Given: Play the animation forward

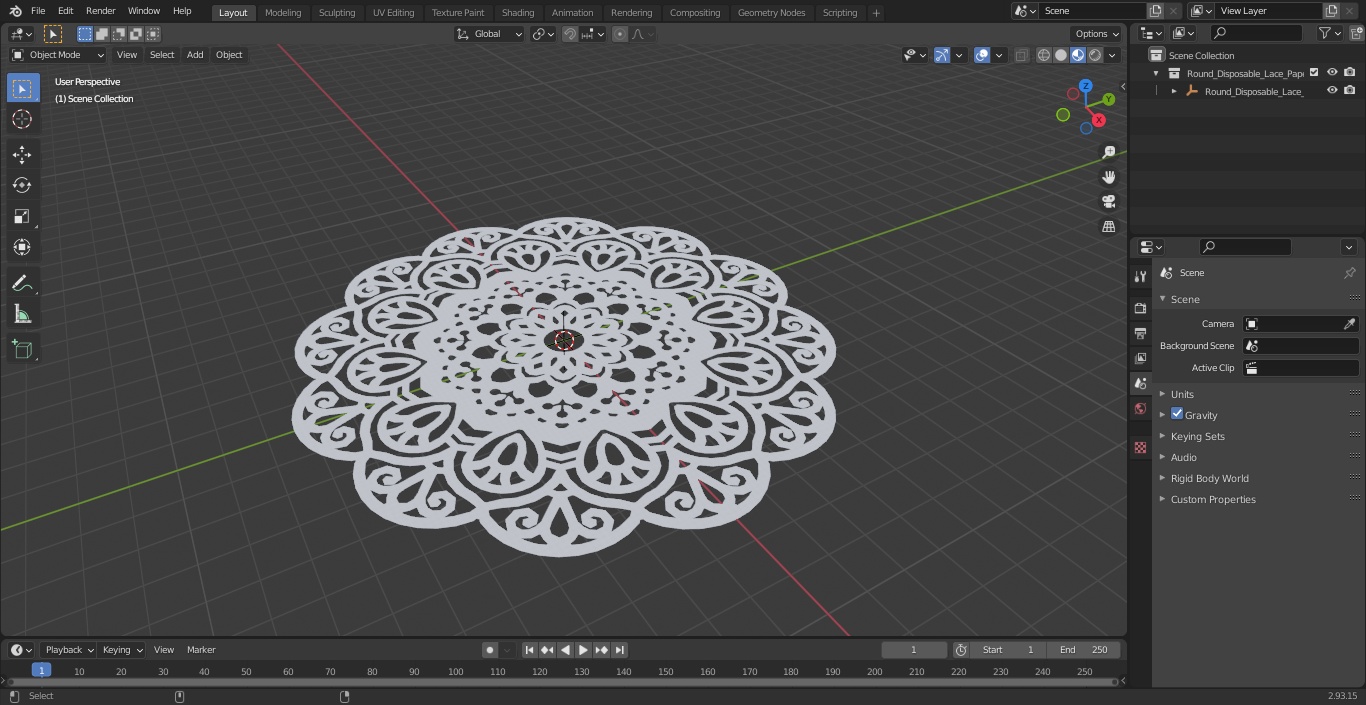Looking at the screenshot, I should tap(583, 650).
